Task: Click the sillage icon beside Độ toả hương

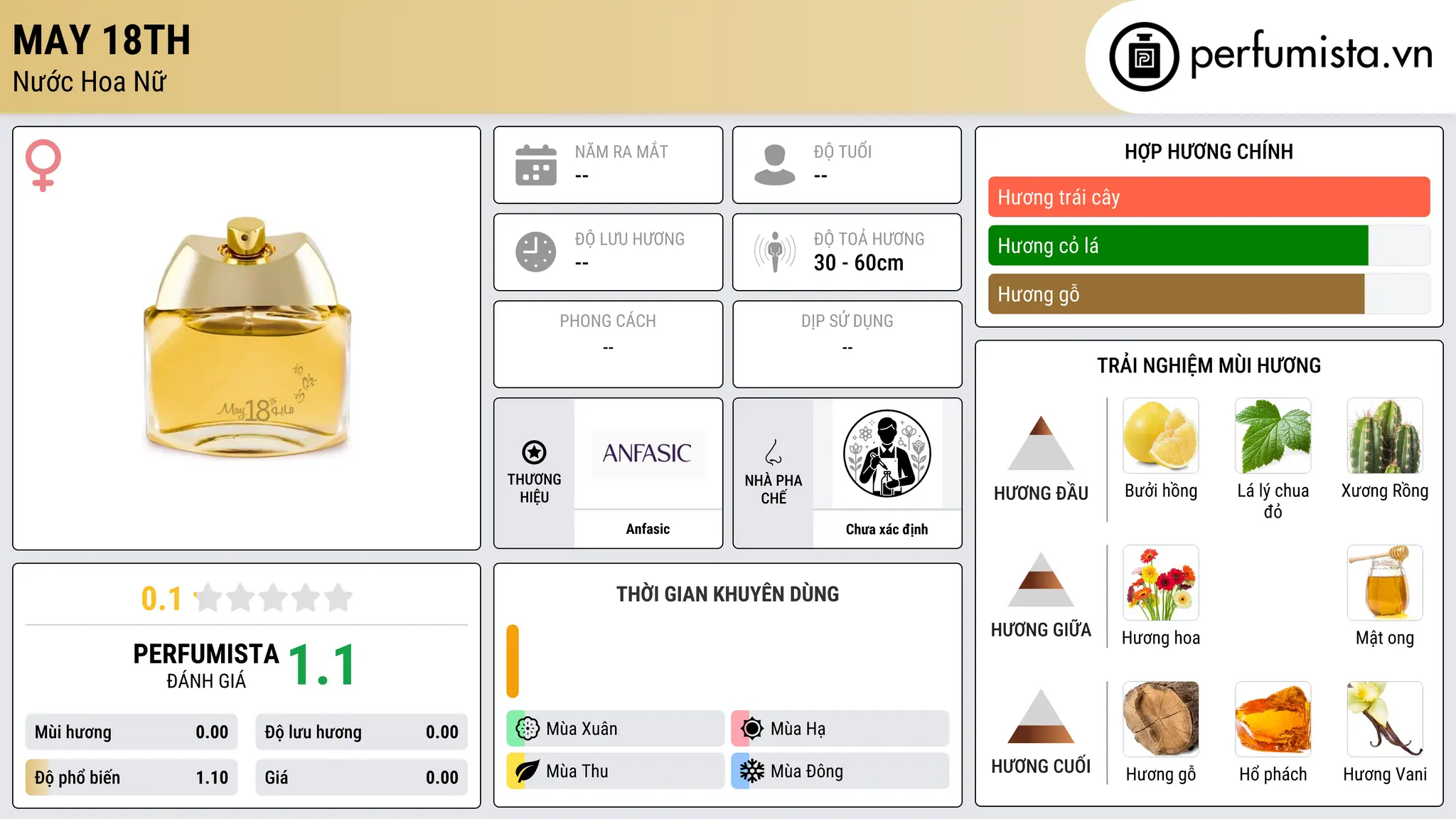Action: [x=775, y=252]
